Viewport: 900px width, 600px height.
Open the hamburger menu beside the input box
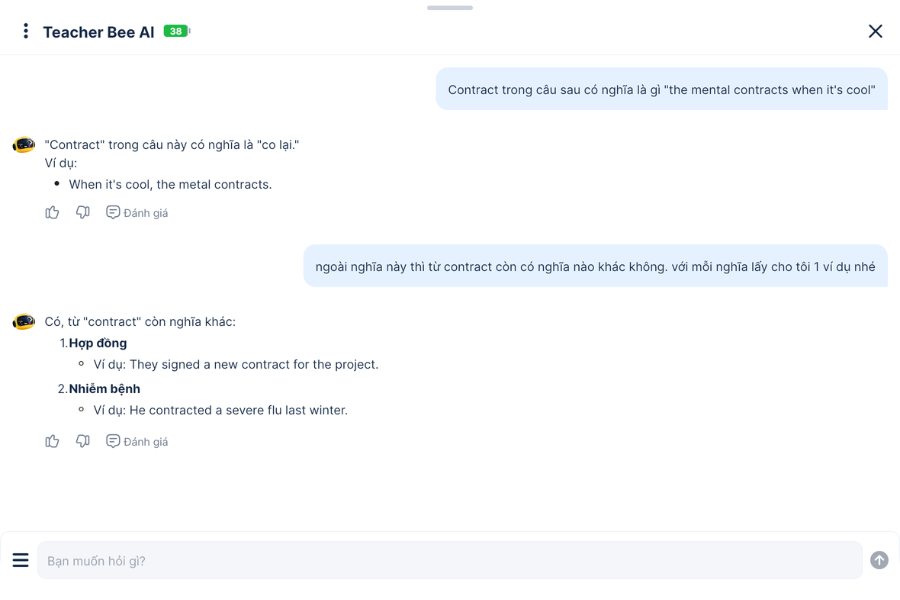coord(20,560)
